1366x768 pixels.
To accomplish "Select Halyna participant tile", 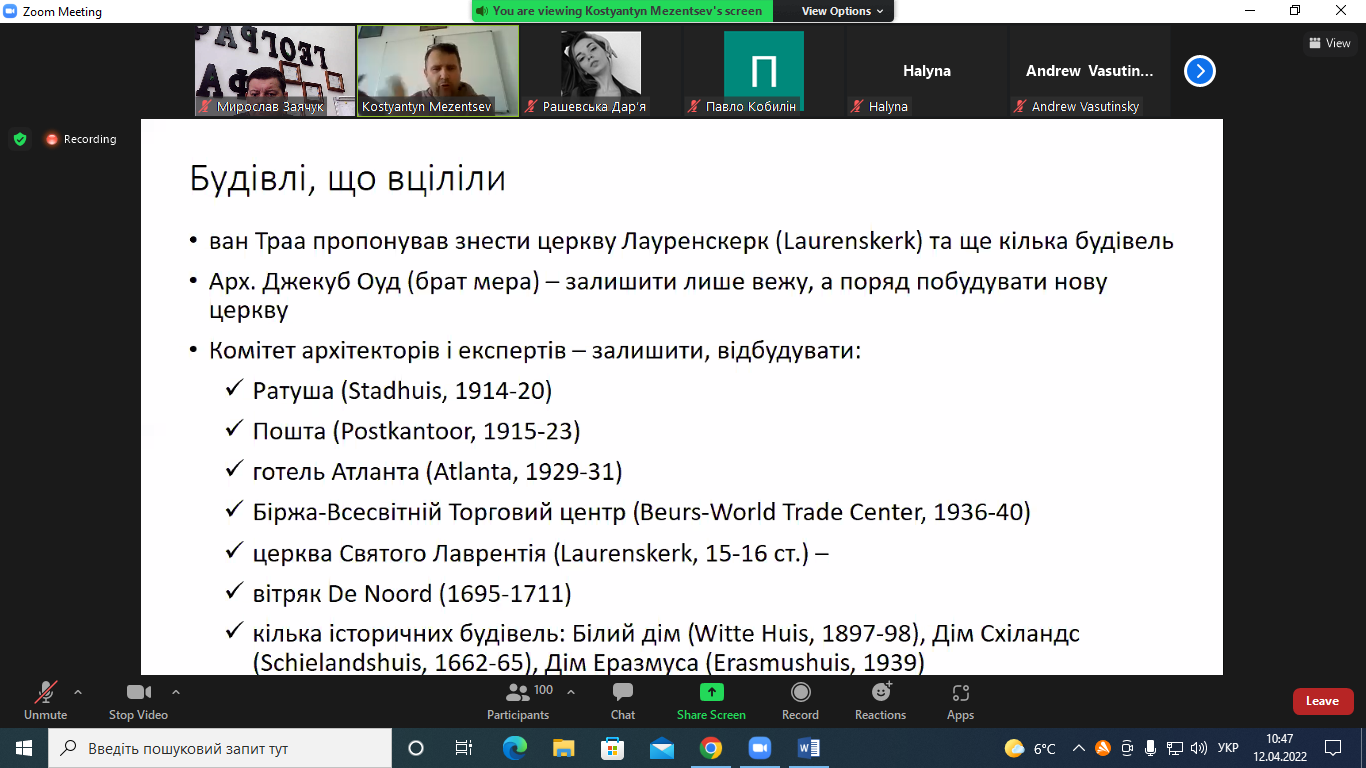I will pyautogui.click(x=927, y=71).
